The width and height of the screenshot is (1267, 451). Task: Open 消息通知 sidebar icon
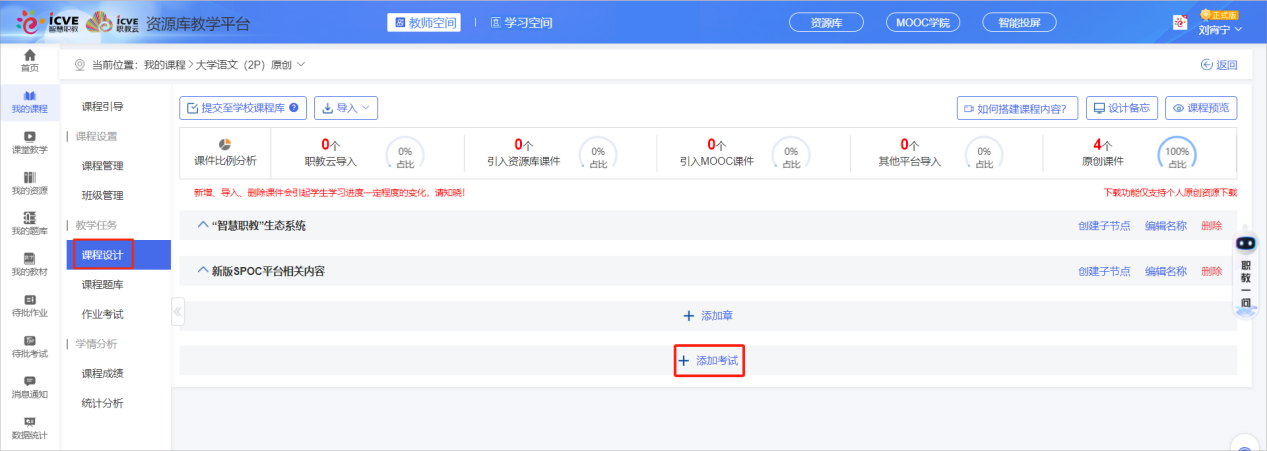[x=30, y=386]
